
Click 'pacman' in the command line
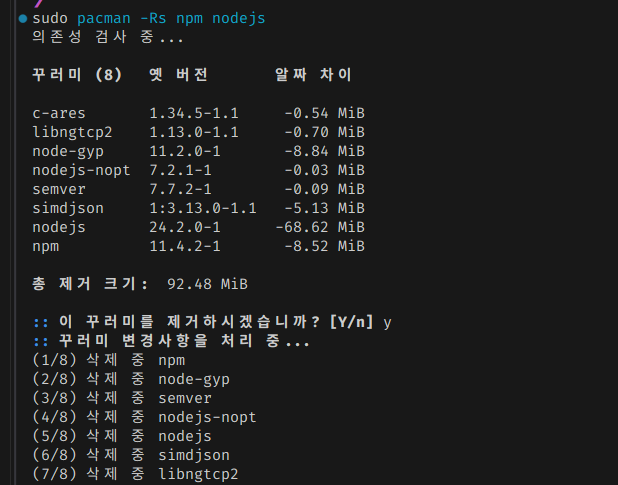coord(104,19)
